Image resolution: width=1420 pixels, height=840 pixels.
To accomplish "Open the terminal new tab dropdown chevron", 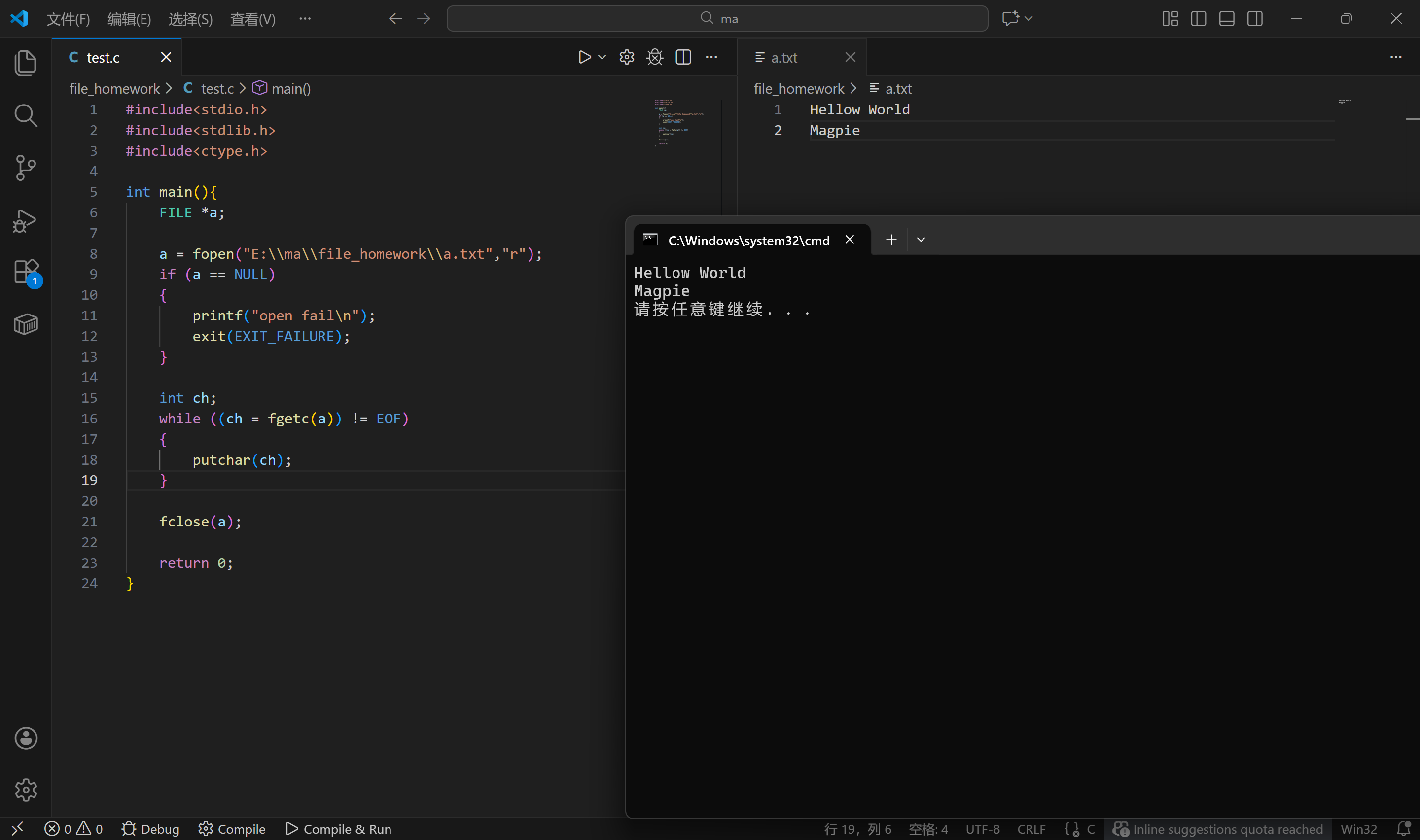I will tap(921, 240).
